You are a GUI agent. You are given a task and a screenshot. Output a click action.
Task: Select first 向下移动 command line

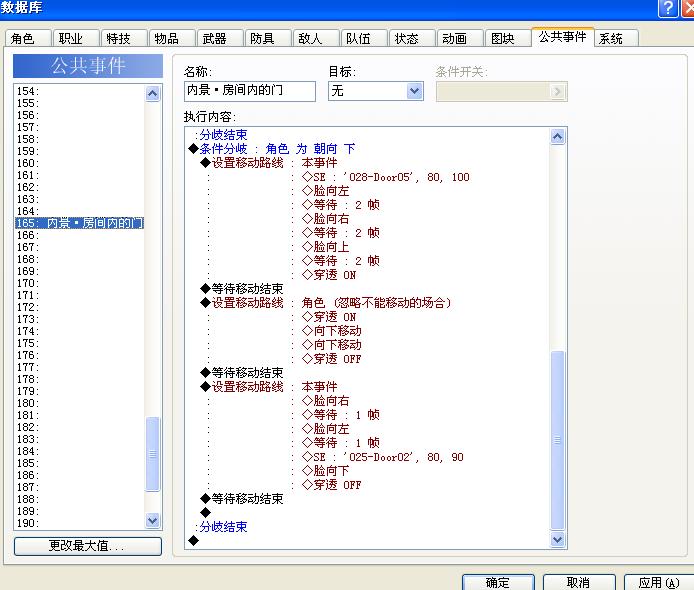pyautogui.click(x=332, y=331)
